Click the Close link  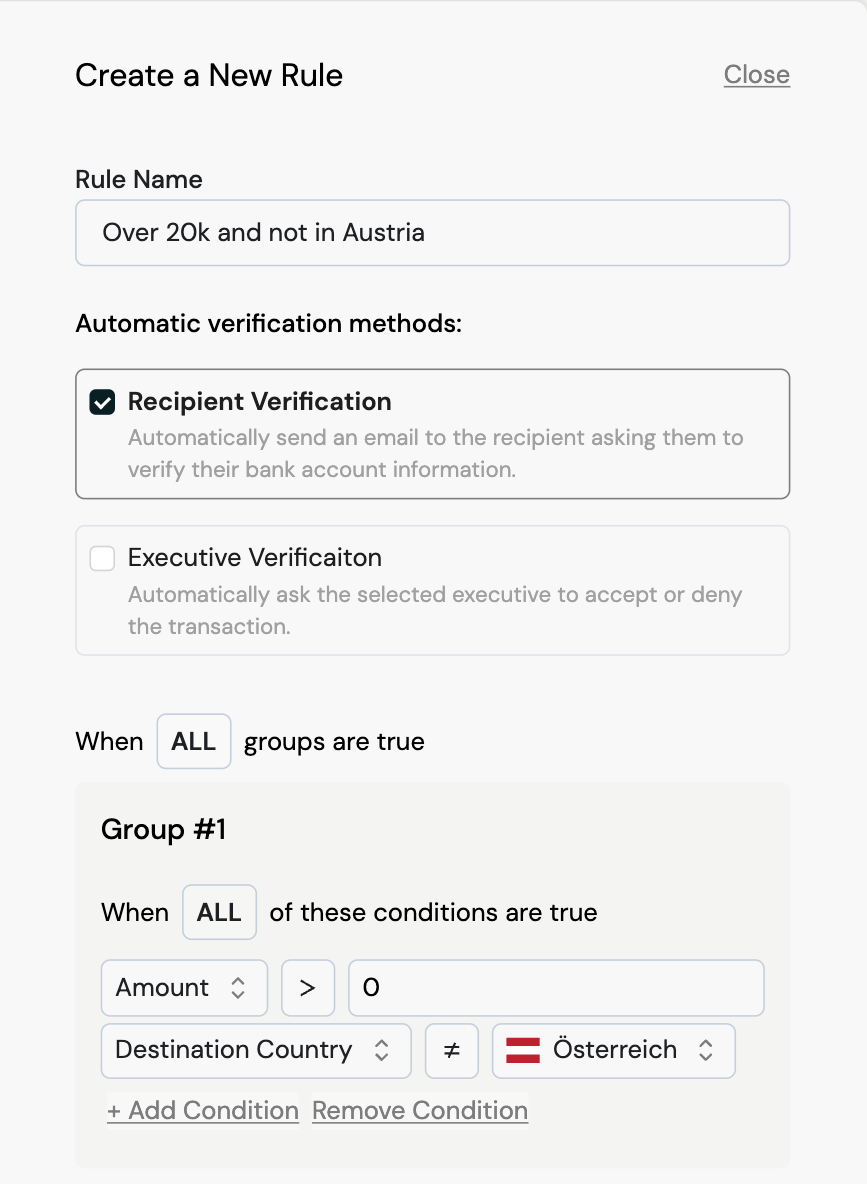[756, 74]
